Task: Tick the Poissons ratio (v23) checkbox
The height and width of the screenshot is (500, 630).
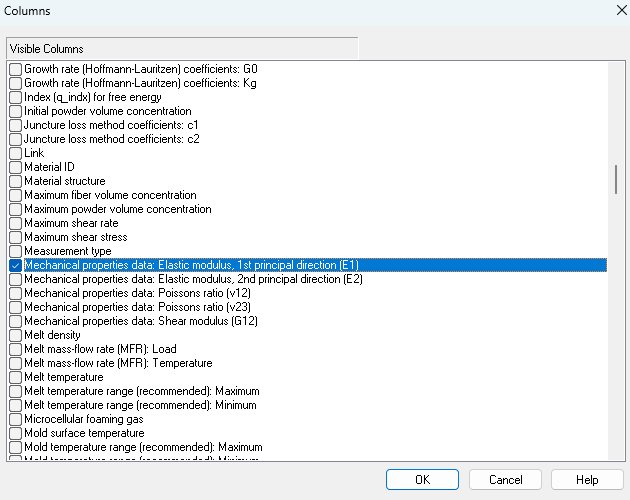Action: point(15,307)
